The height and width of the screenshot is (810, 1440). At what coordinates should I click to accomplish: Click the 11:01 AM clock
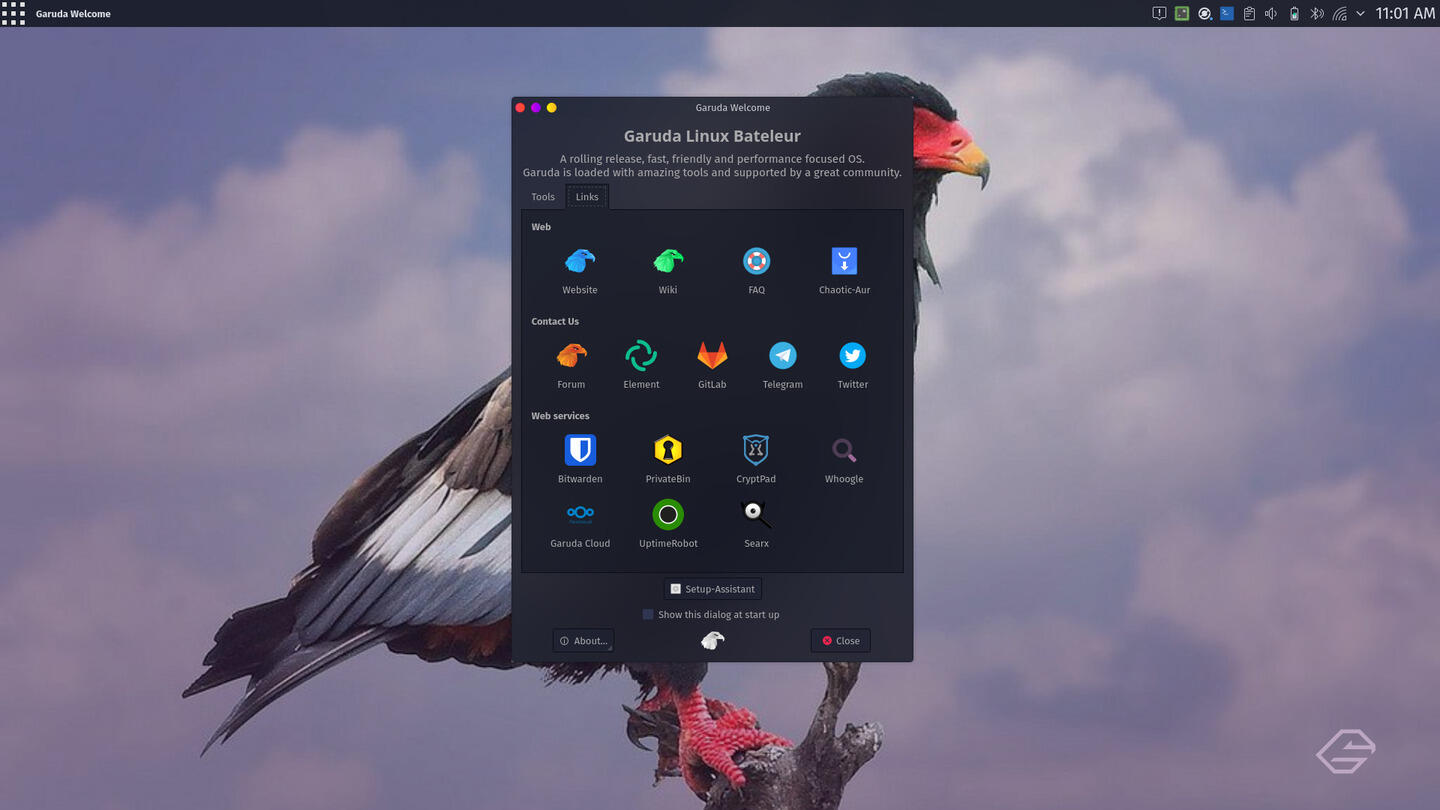tap(1405, 14)
